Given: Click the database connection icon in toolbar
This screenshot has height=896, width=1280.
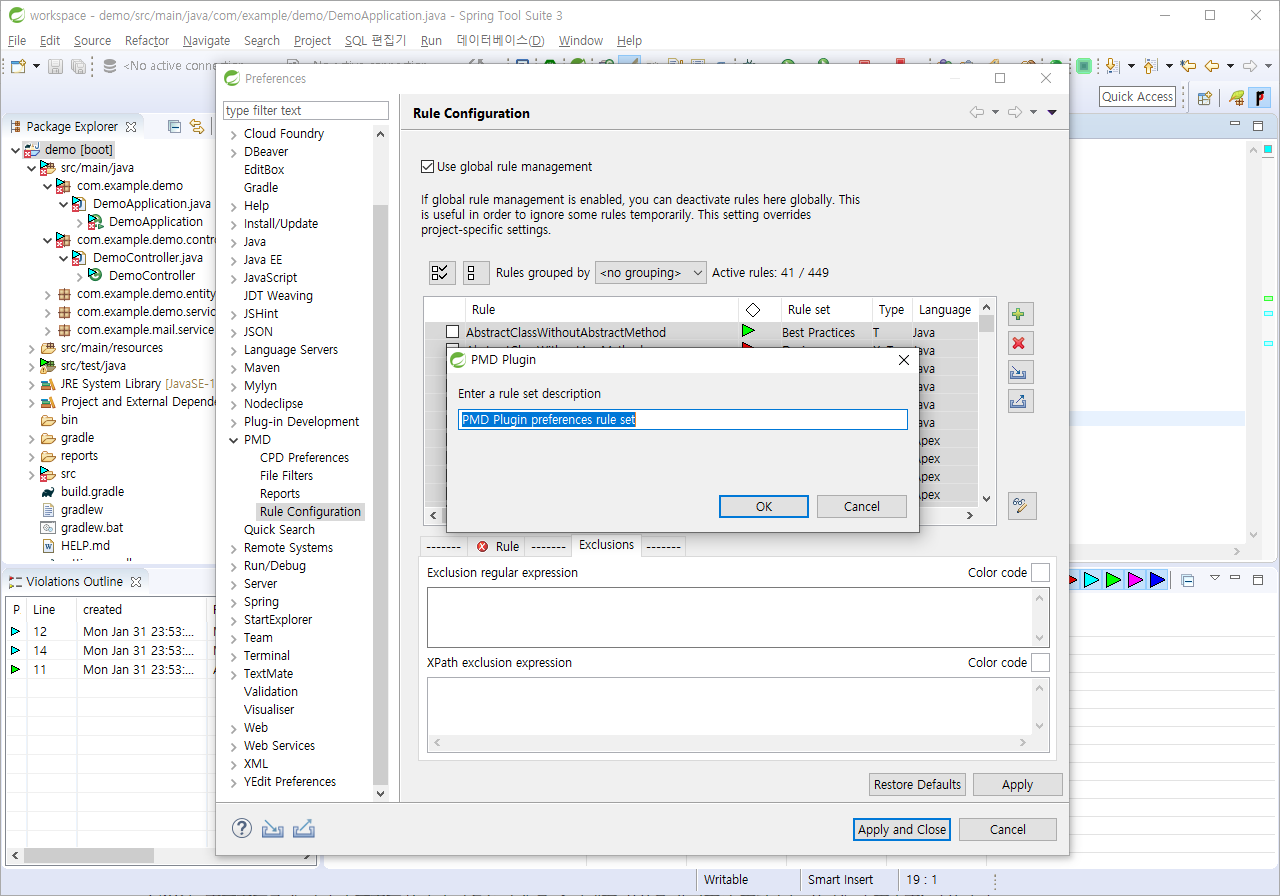Looking at the screenshot, I should (x=109, y=66).
